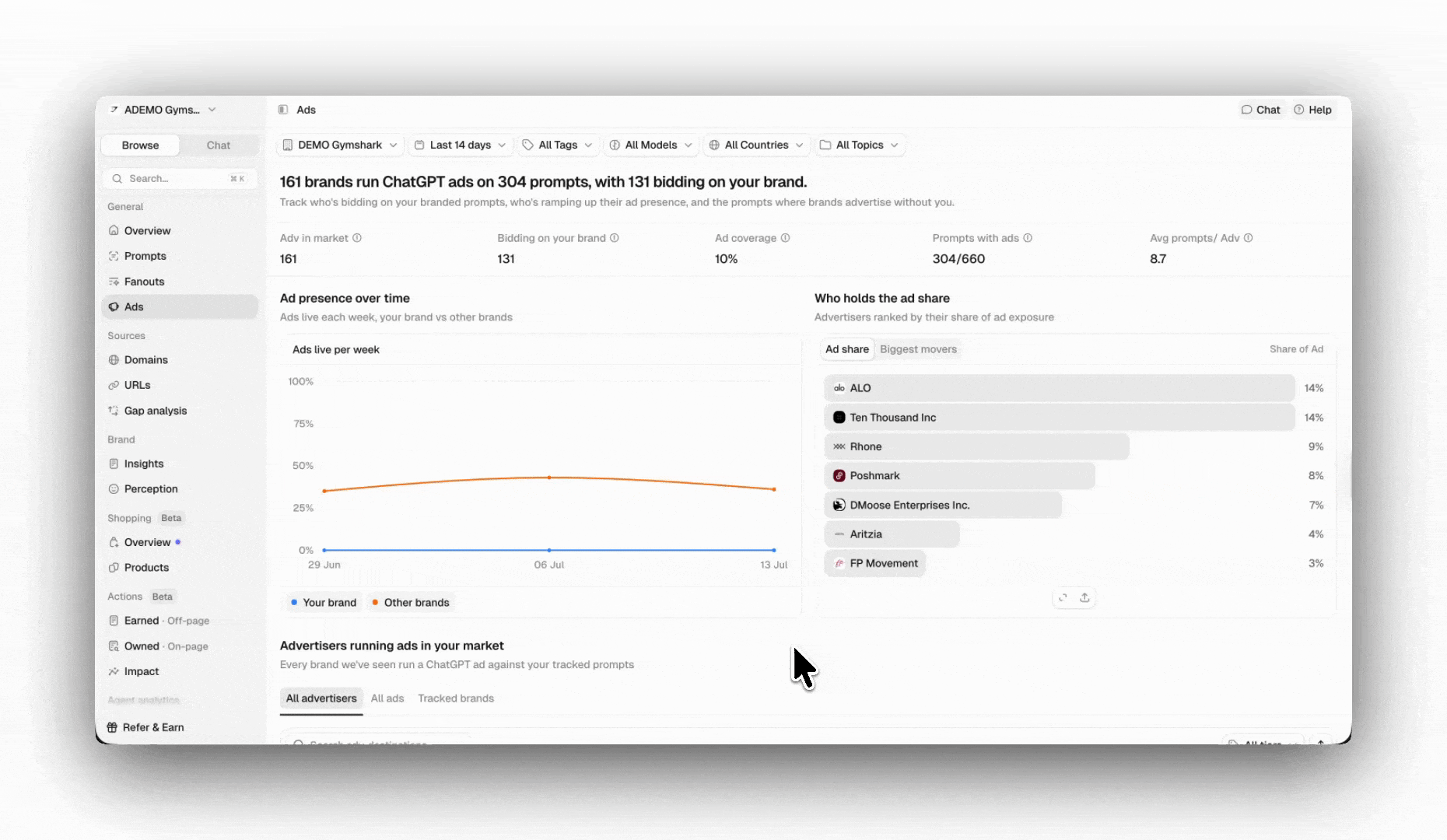Open the Impact page in sidebar
Image resolution: width=1447 pixels, height=840 pixels.
click(x=179, y=671)
